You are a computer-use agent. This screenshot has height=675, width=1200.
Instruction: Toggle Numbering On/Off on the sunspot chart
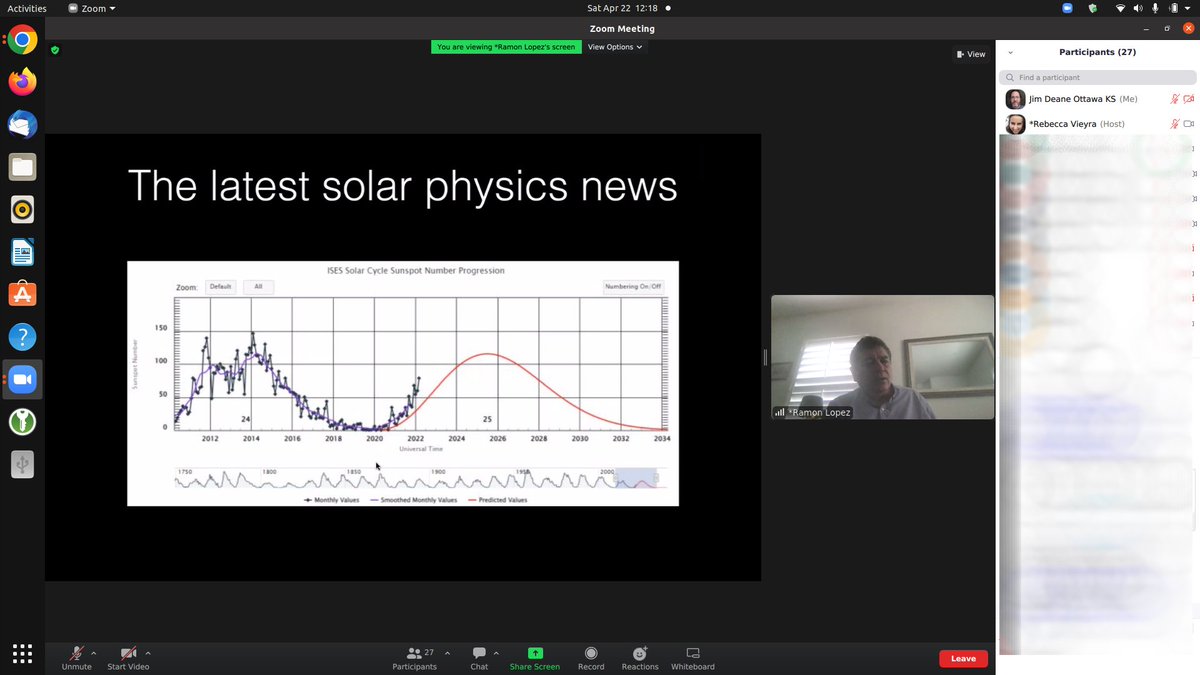click(x=633, y=287)
